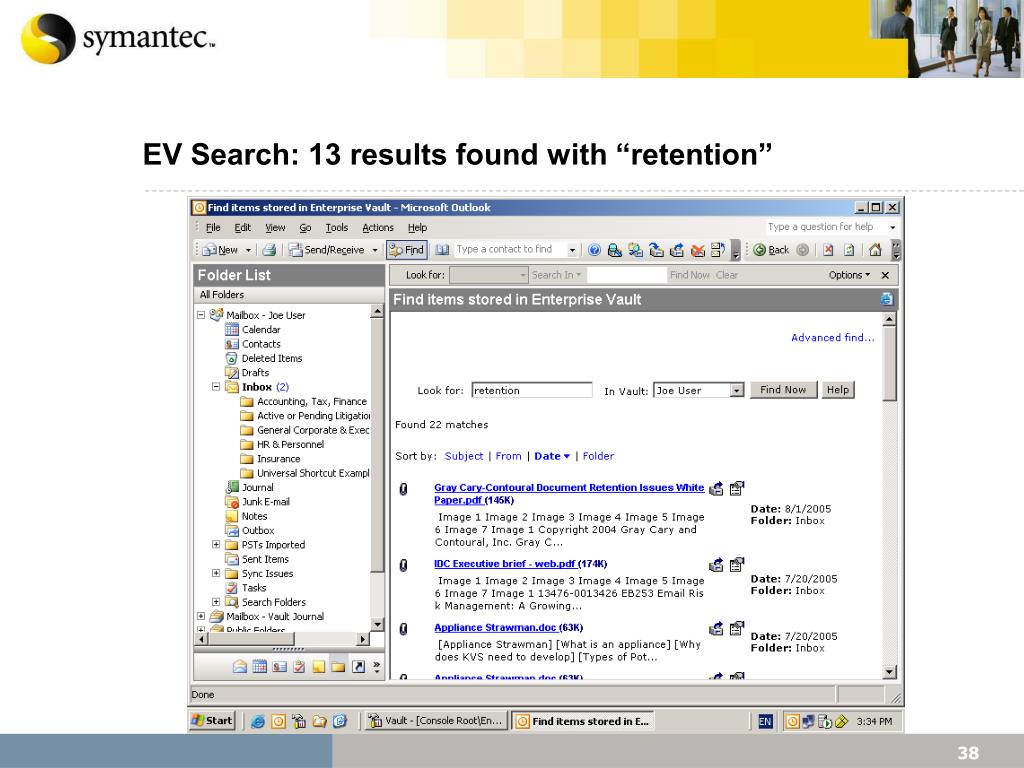Click the greyed Forward navigation arrow
Viewport: 1024px width, 768px height.
click(x=803, y=250)
